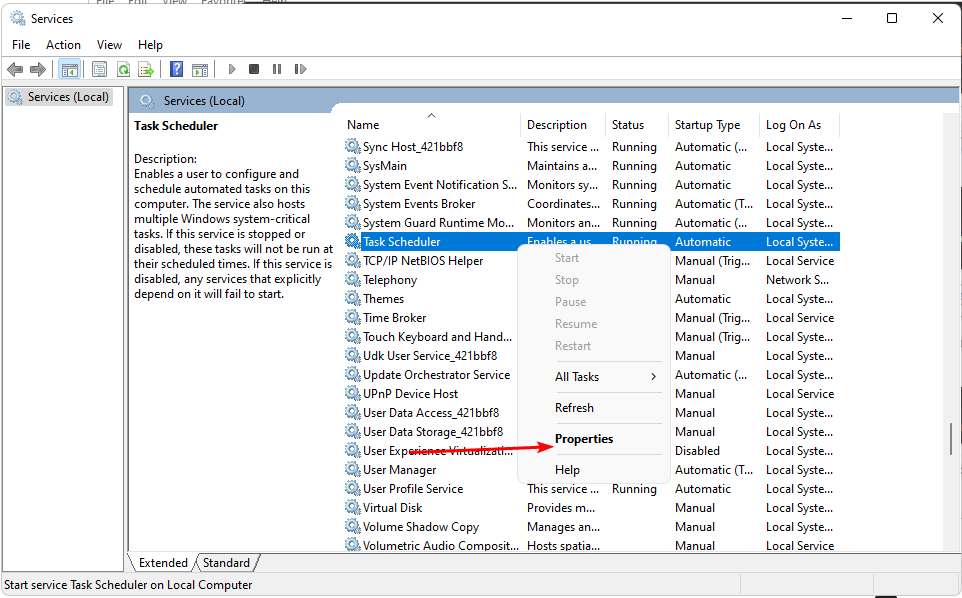Click the gear icon beside Time Broker
The width and height of the screenshot is (962, 598).
[x=352, y=318]
